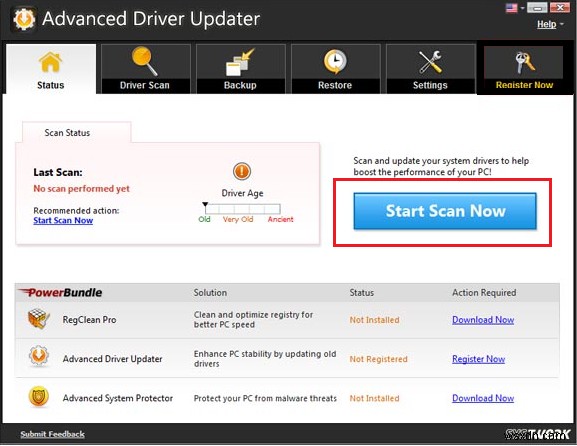
Task: Click the "Ancient" gauge label
Action: point(280,219)
